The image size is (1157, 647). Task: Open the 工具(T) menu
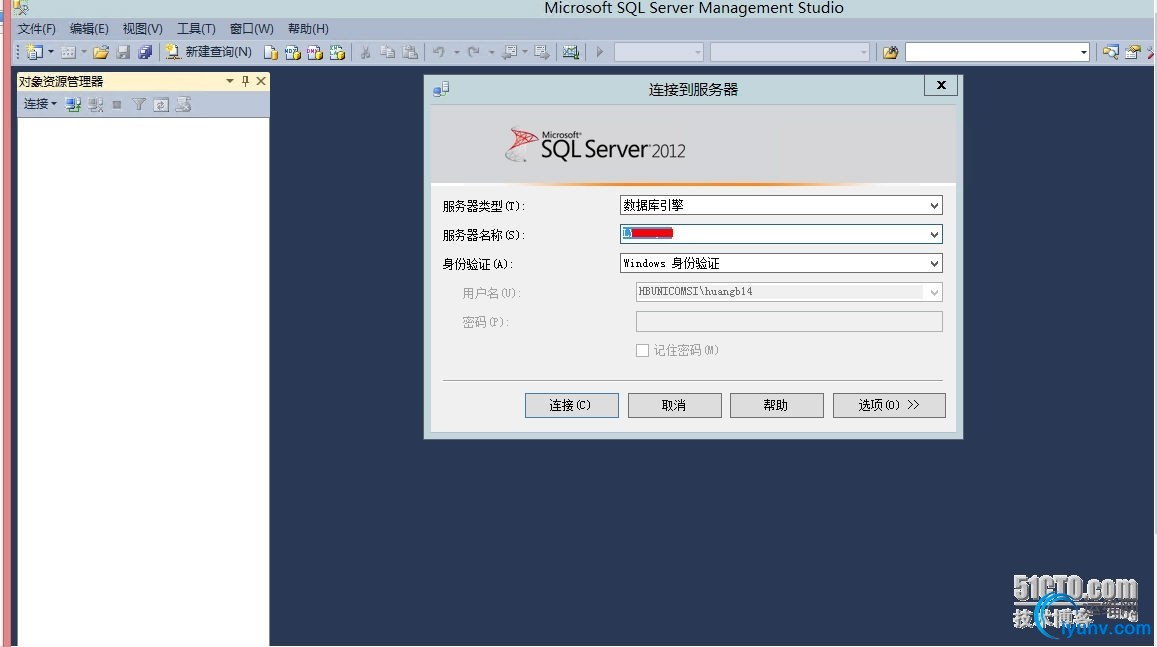[x=196, y=29]
